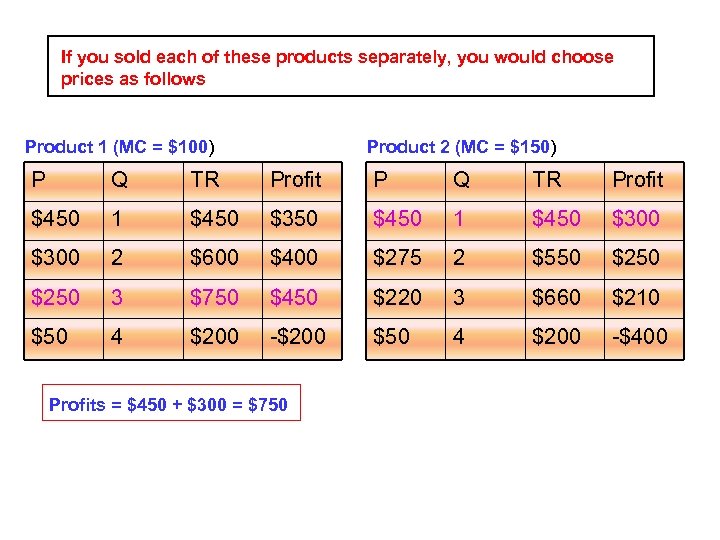Click the slide title text box
The width and height of the screenshot is (720, 540).
(x=350, y=67)
